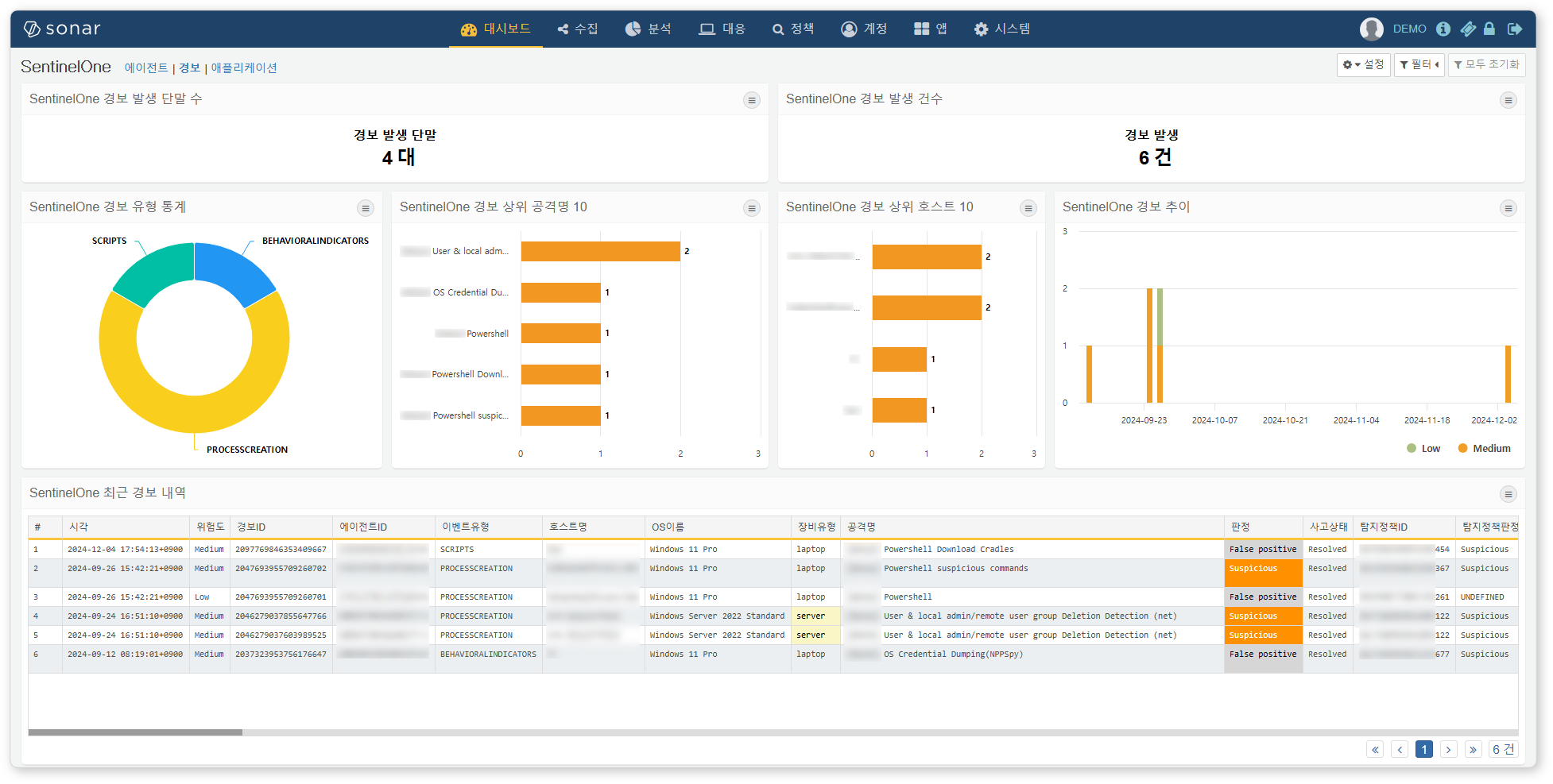This screenshot has height=784, width=1553.
Task: Sort by the 사고상태 column header
Action: (x=1327, y=527)
